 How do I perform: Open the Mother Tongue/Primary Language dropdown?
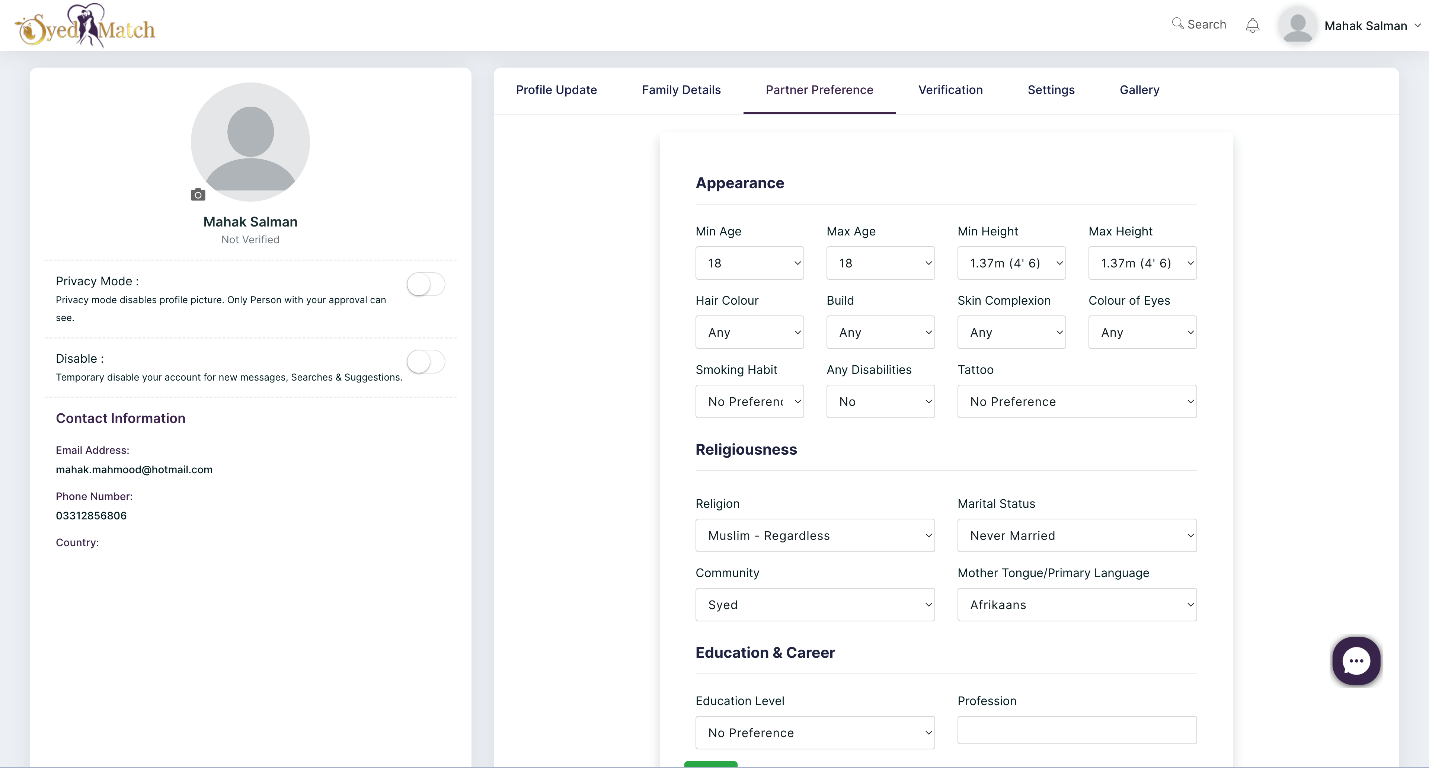pyautogui.click(x=1077, y=604)
